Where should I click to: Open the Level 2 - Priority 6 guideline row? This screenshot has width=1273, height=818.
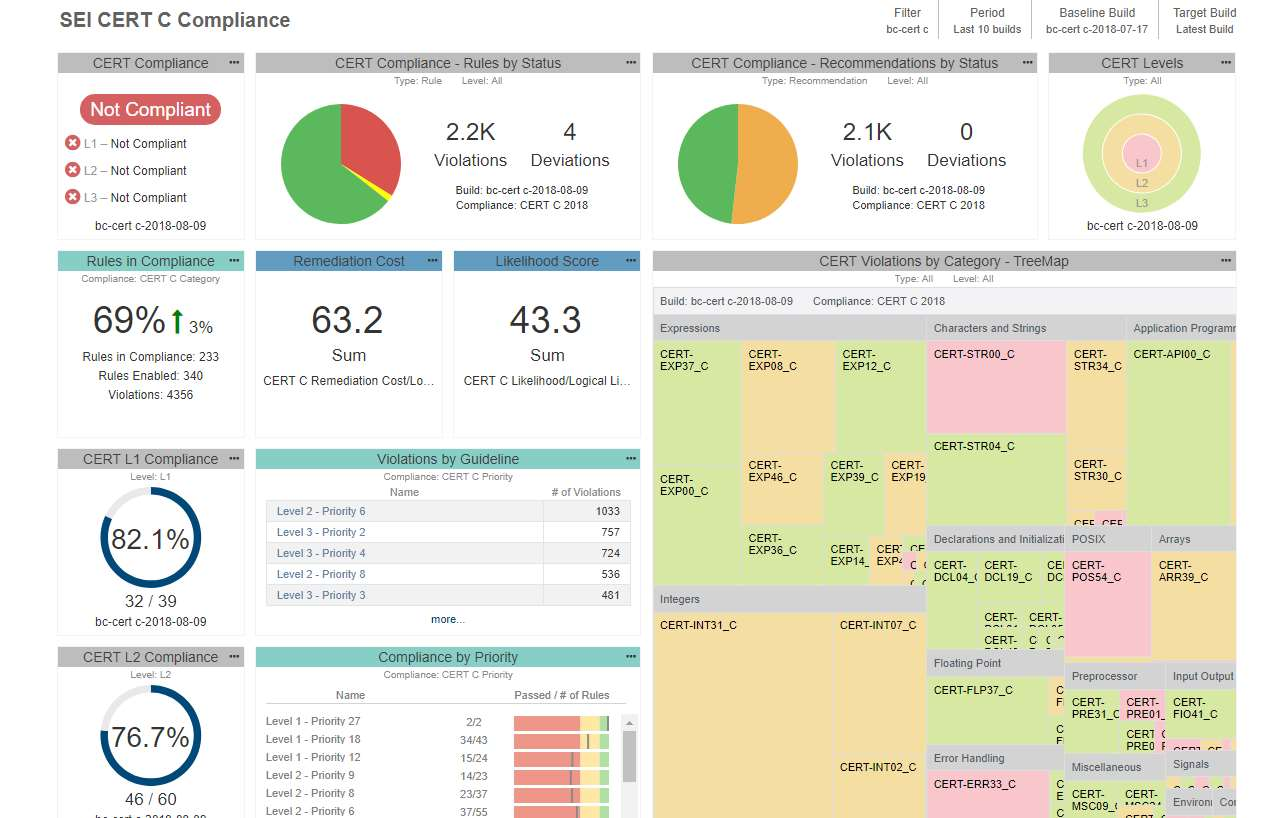tap(448, 511)
